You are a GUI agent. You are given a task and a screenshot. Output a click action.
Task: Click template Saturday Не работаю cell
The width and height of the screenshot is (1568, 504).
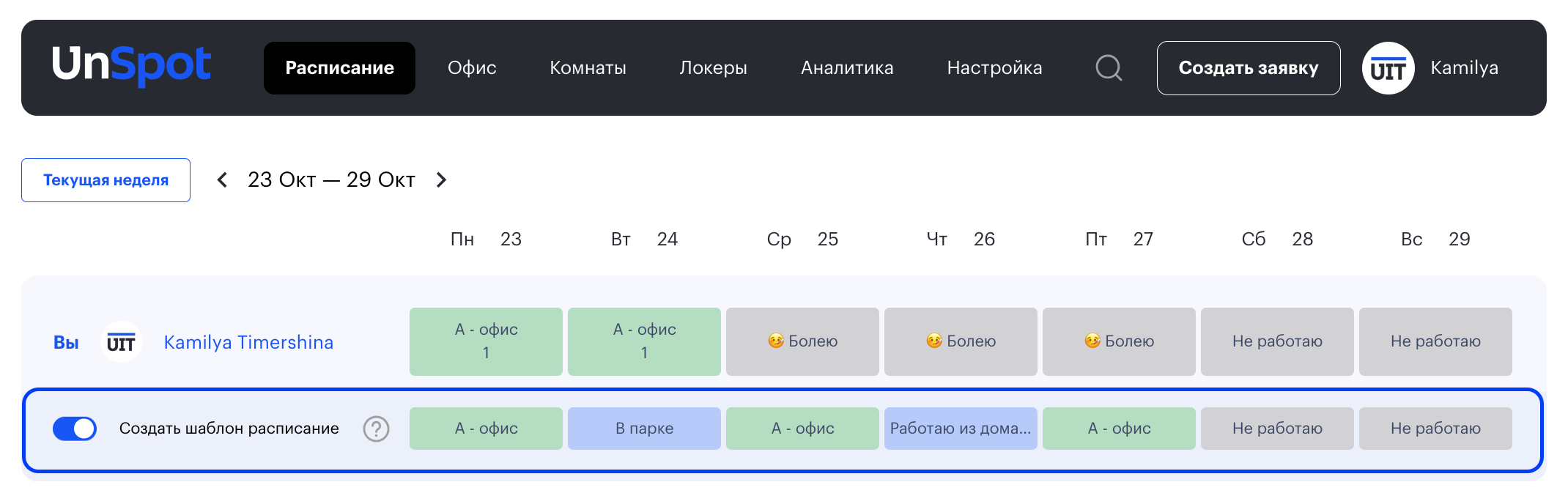(x=1277, y=429)
